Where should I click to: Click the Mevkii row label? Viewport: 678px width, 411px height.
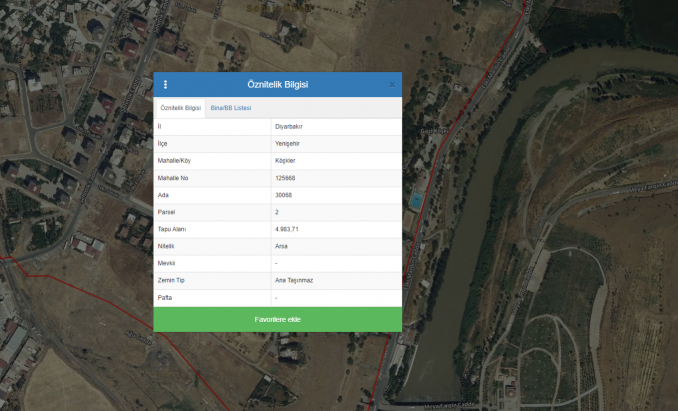click(x=167, y=263)
